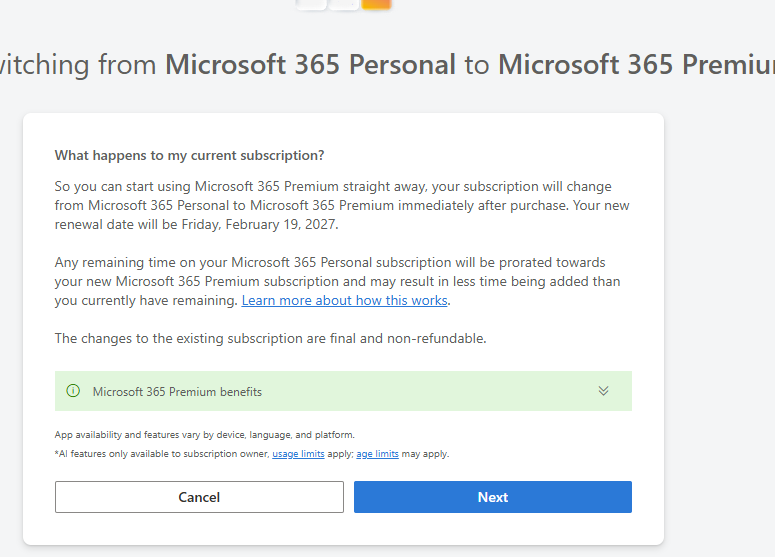This screenshot has width=775, height=557.
Task: Open the Learn more about how this works link
Action: [x=345, y=300]
